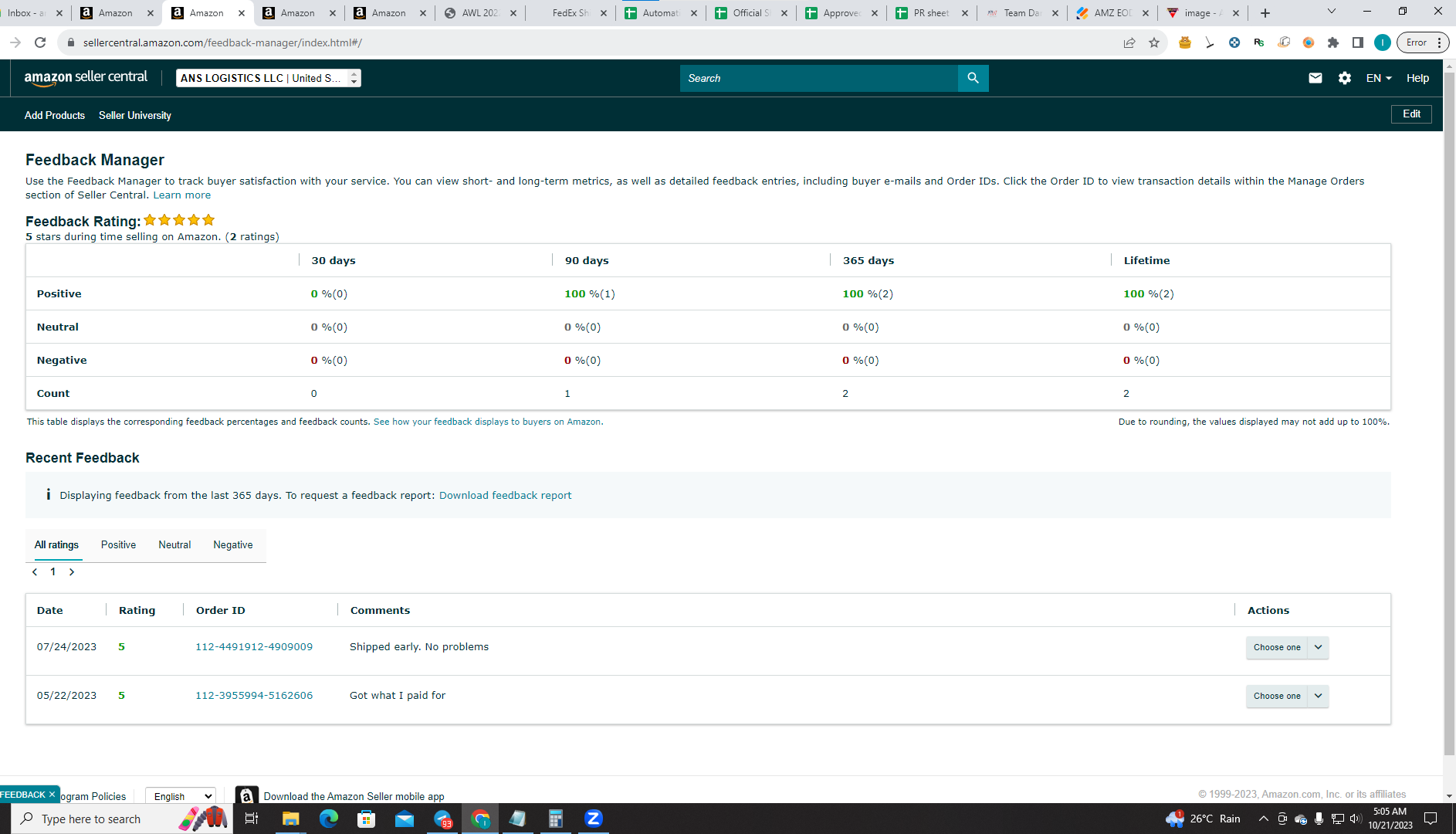Click the search magnifier button in Seller Central
Image resolution: width=1456 pixels, height=834 pixels.
pyautogui.click(x=973, y=78)
